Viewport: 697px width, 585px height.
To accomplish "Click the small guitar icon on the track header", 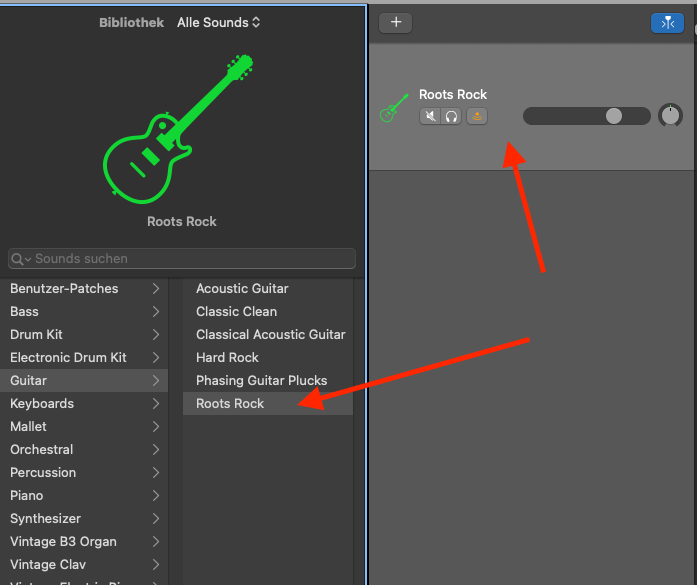I will click(394, 108).
